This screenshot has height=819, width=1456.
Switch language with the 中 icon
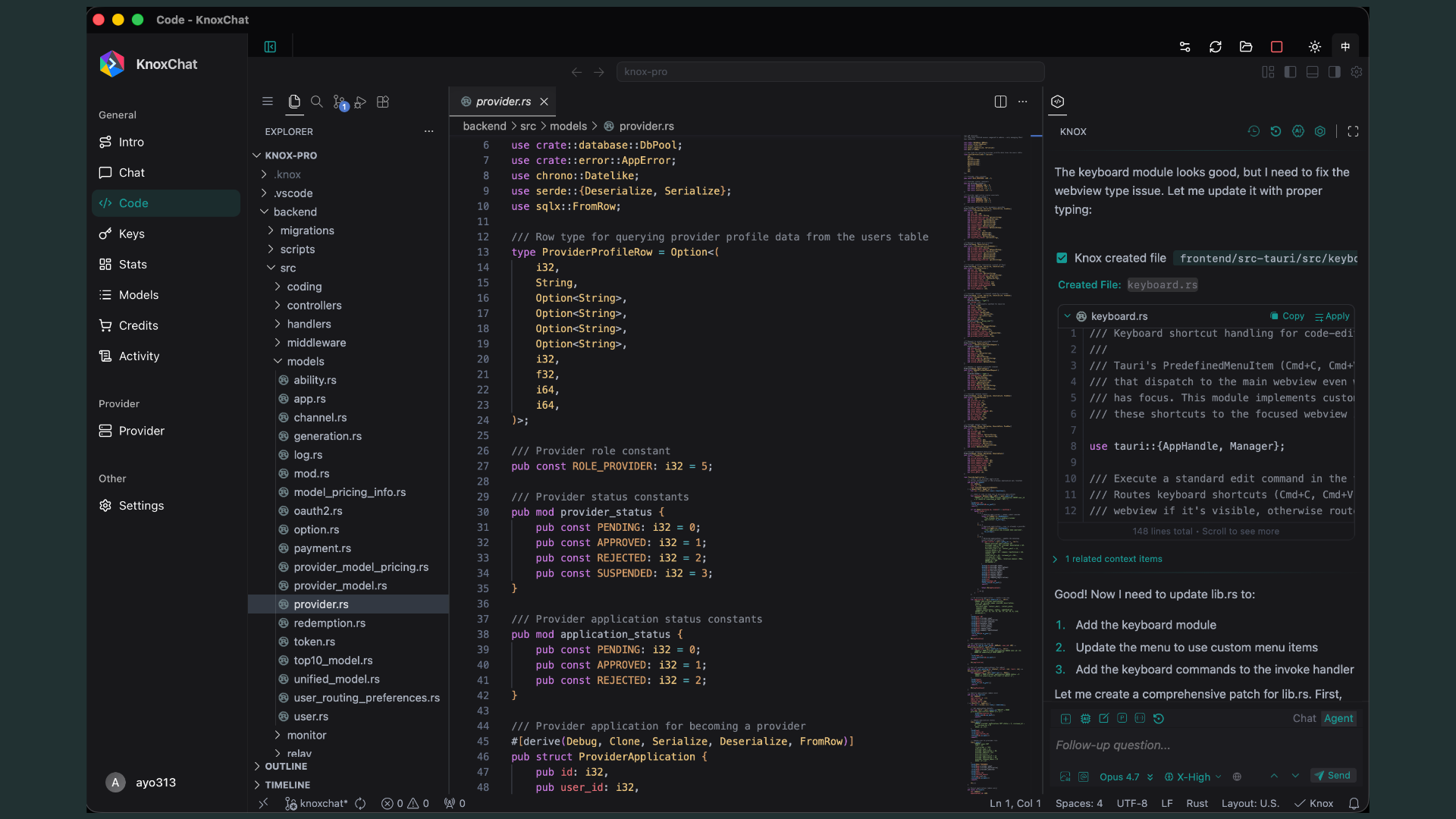1345,47
